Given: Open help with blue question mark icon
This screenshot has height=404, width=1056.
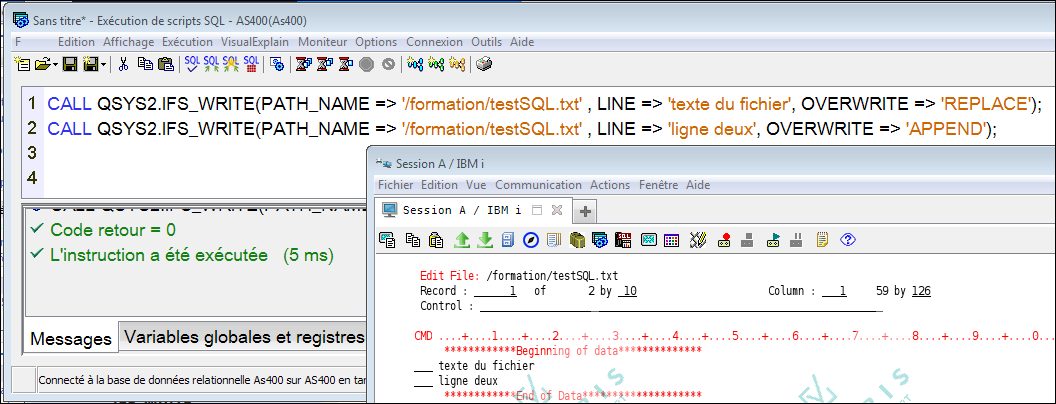Looking at the screenshot, I should pyautogui.click(x=849, y=240).
